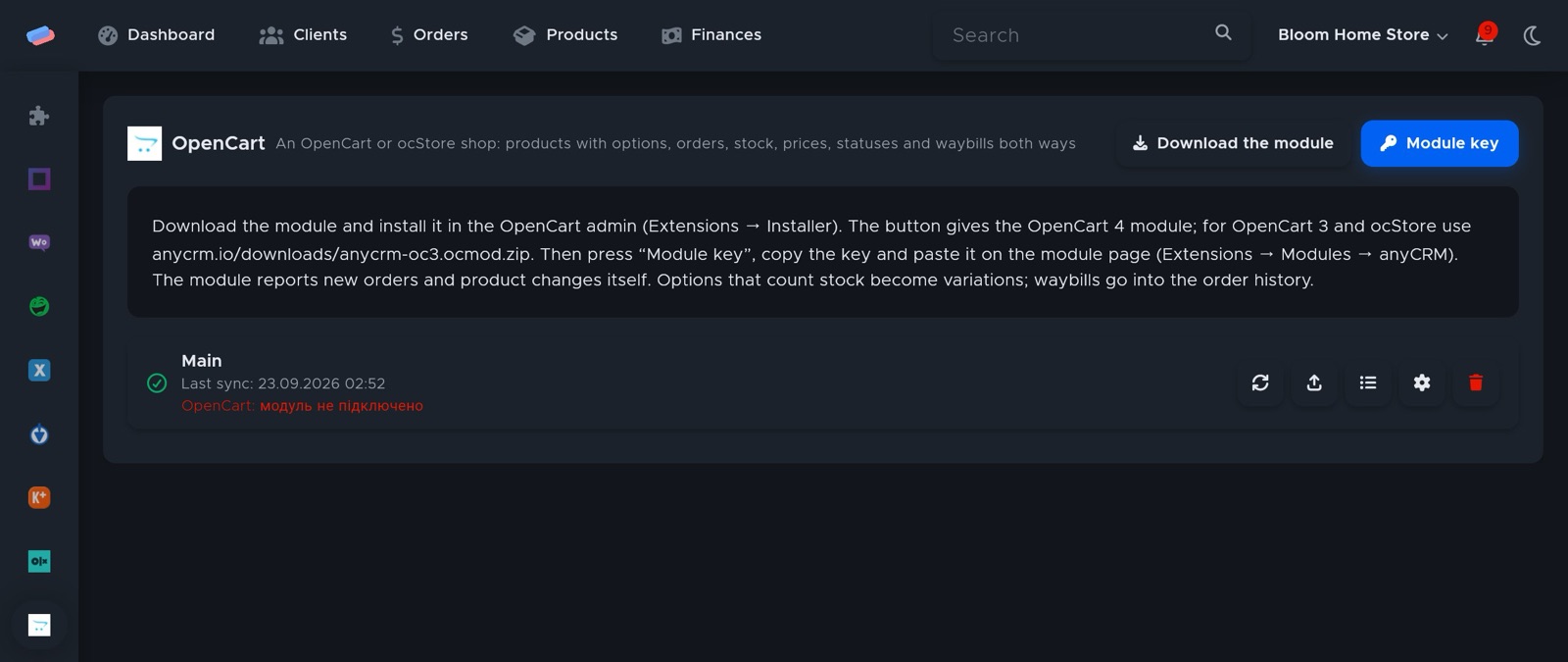
Task: Click the app logo in top-left corner
Action: (40, 35)
